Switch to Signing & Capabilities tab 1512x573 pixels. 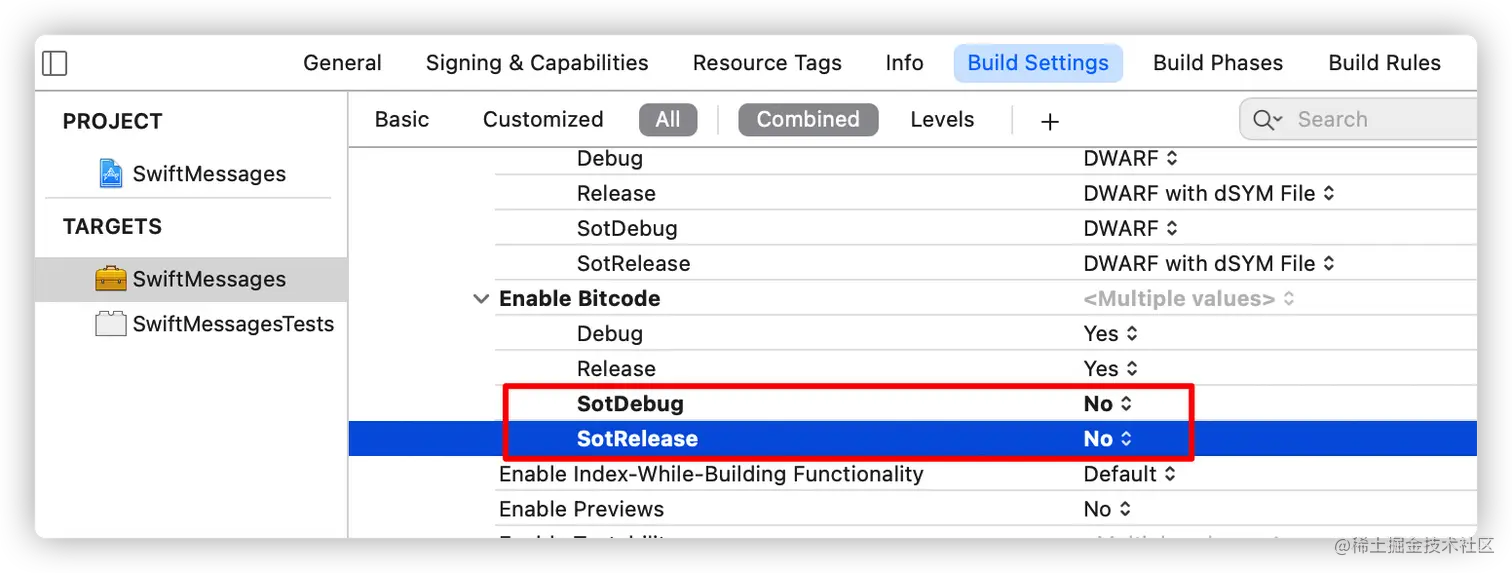tap(537, 63)
